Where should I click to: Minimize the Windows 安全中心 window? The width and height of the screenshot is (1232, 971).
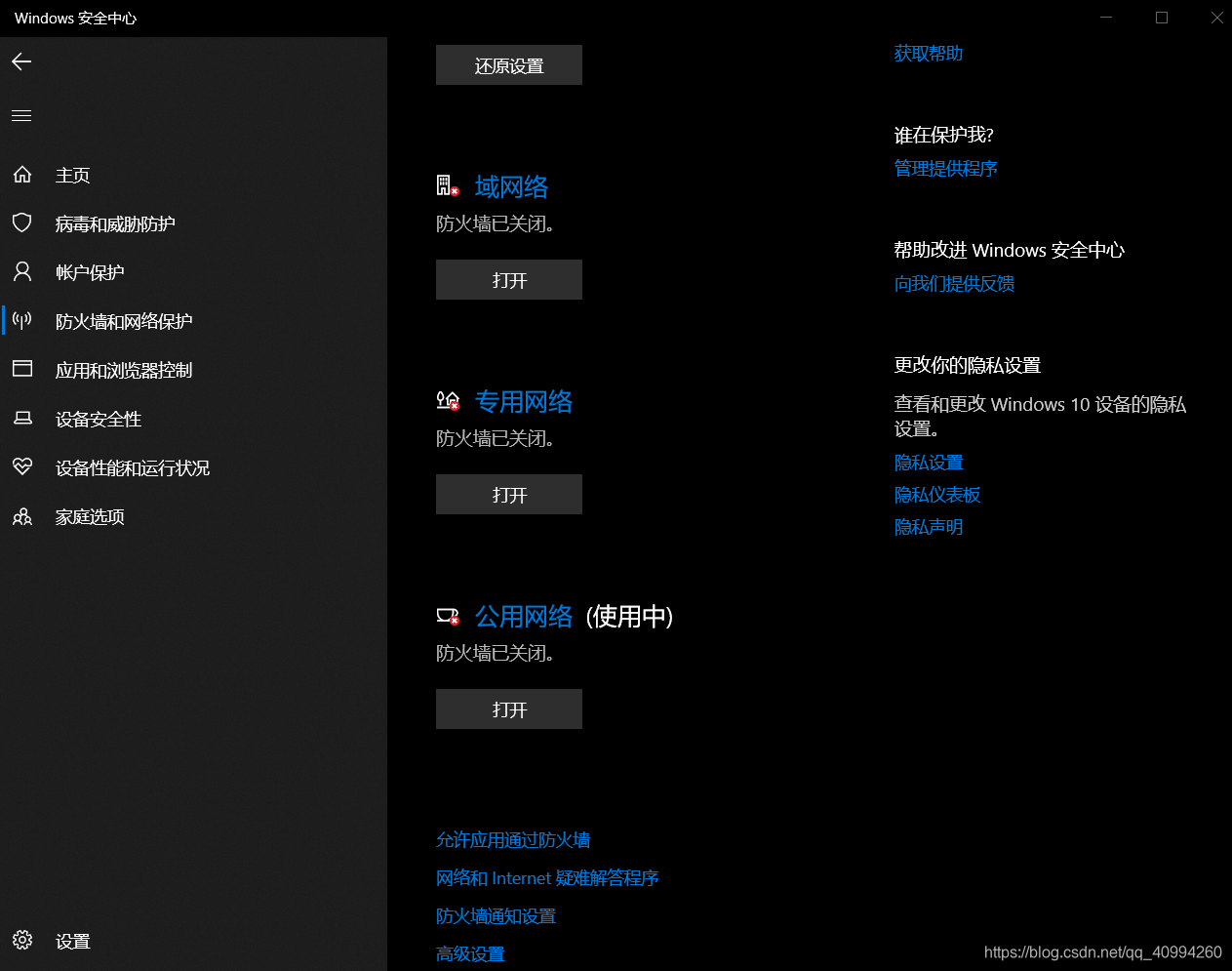click(x=1106, y=18)
